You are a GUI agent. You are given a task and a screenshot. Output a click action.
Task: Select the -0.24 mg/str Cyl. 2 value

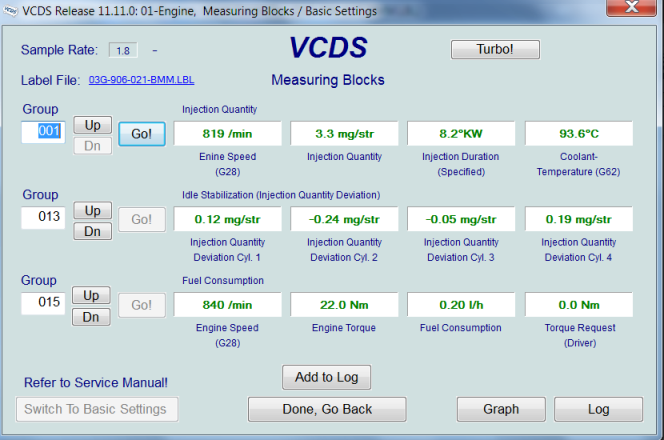[x=344, y=219]
